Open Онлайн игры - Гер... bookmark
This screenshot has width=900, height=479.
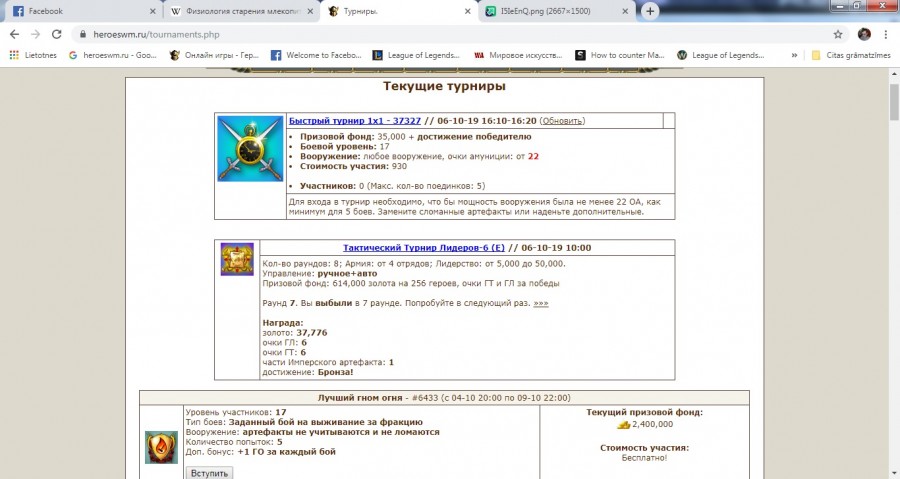(215, 55)
